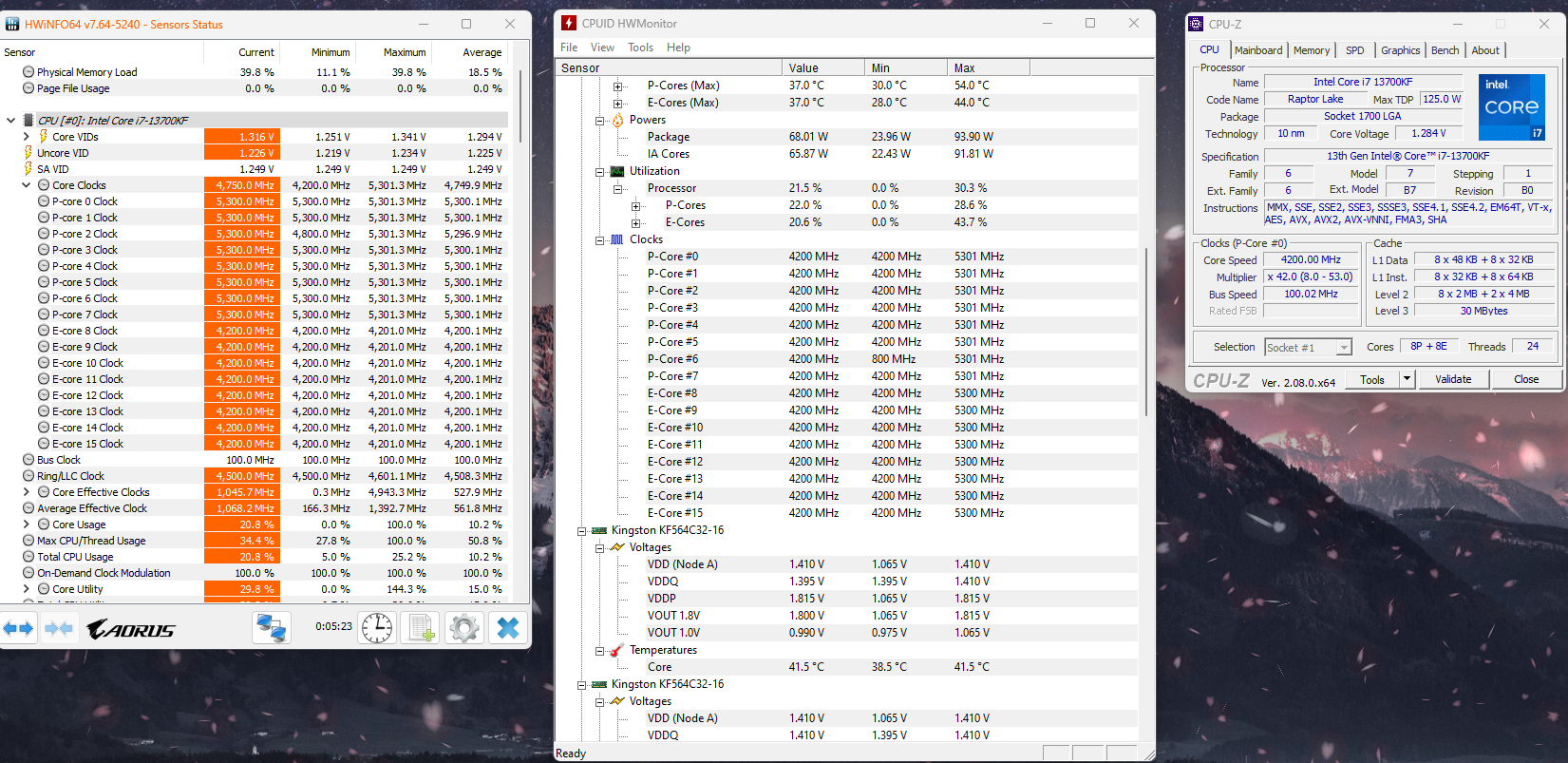
Task: Click Bus Clock sensor icon in HWiNFO
Action: click(28, 460)
